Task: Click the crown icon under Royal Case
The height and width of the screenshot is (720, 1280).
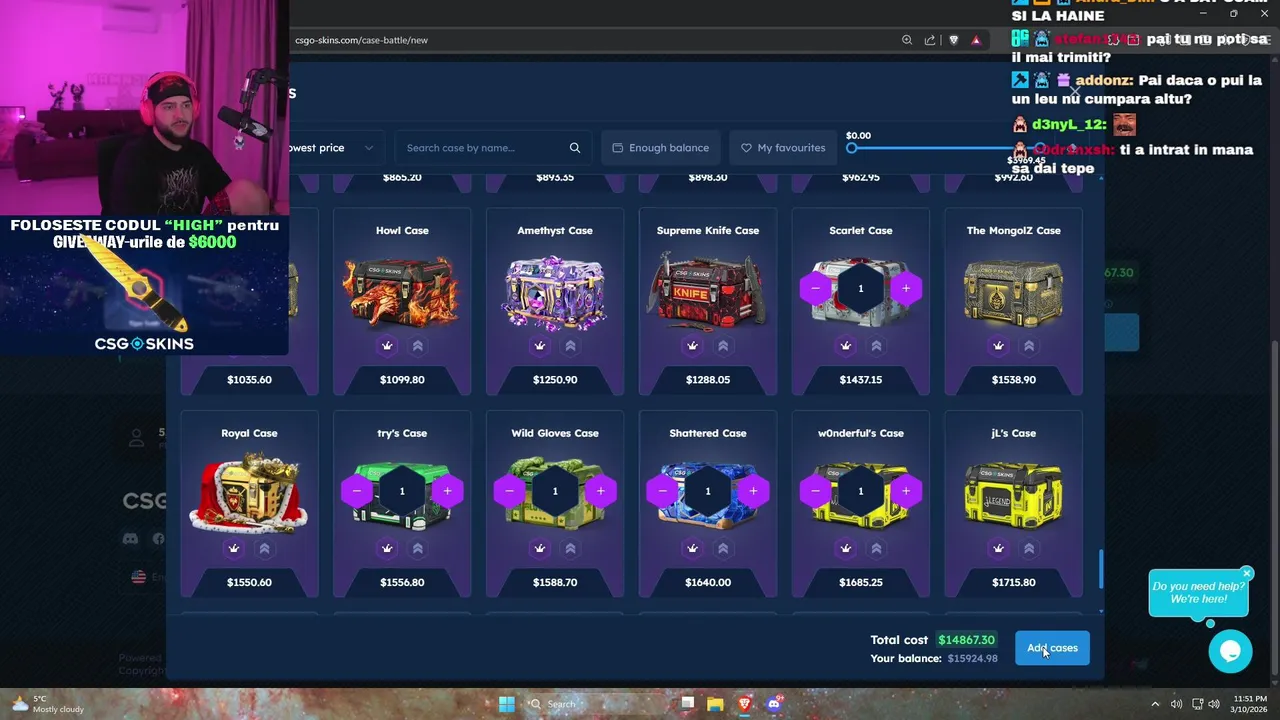Action: click(234, 549)
